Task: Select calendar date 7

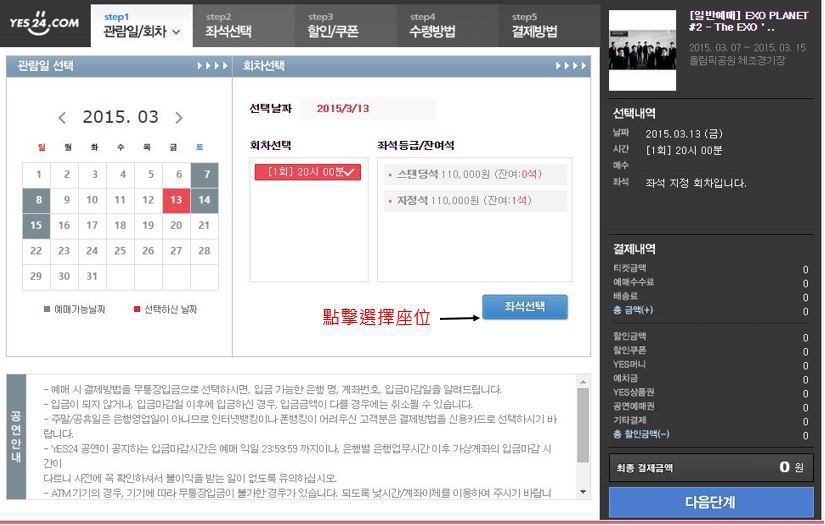Action: pyautogui.click(x=205, y=175)
